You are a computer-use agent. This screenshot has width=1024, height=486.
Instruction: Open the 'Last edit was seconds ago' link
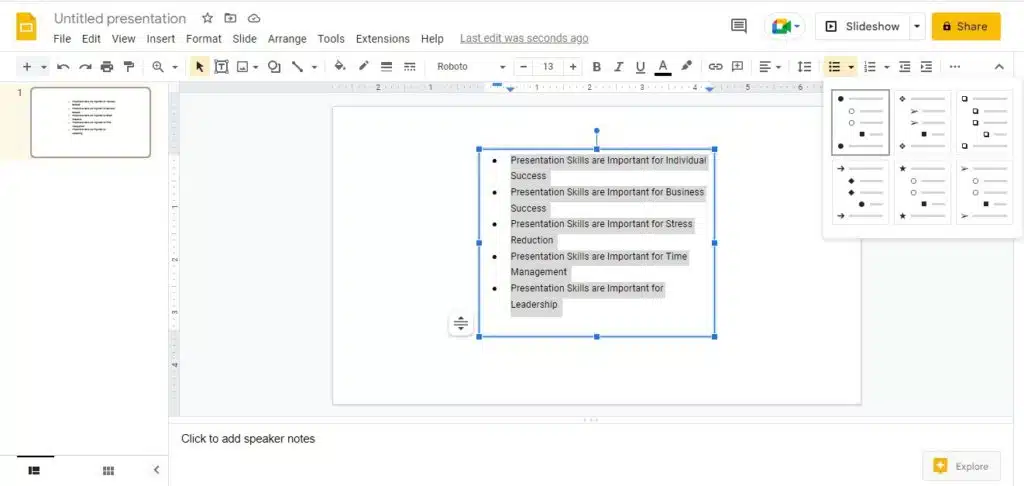(x=524, y=39)
